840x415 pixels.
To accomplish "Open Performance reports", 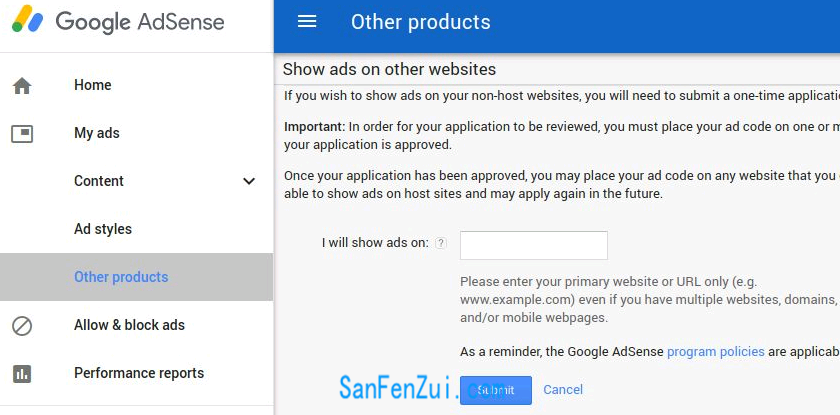I will pyautogui.click(x=139, y=373).
